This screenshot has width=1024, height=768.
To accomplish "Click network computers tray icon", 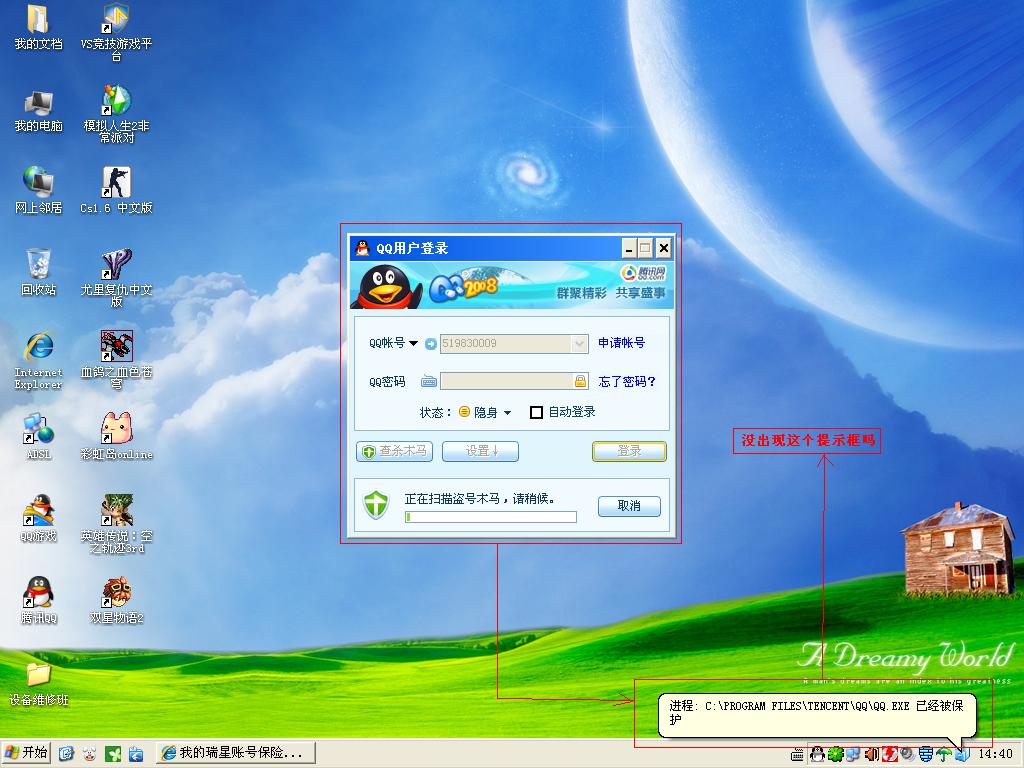I will (x=853, y=754).
